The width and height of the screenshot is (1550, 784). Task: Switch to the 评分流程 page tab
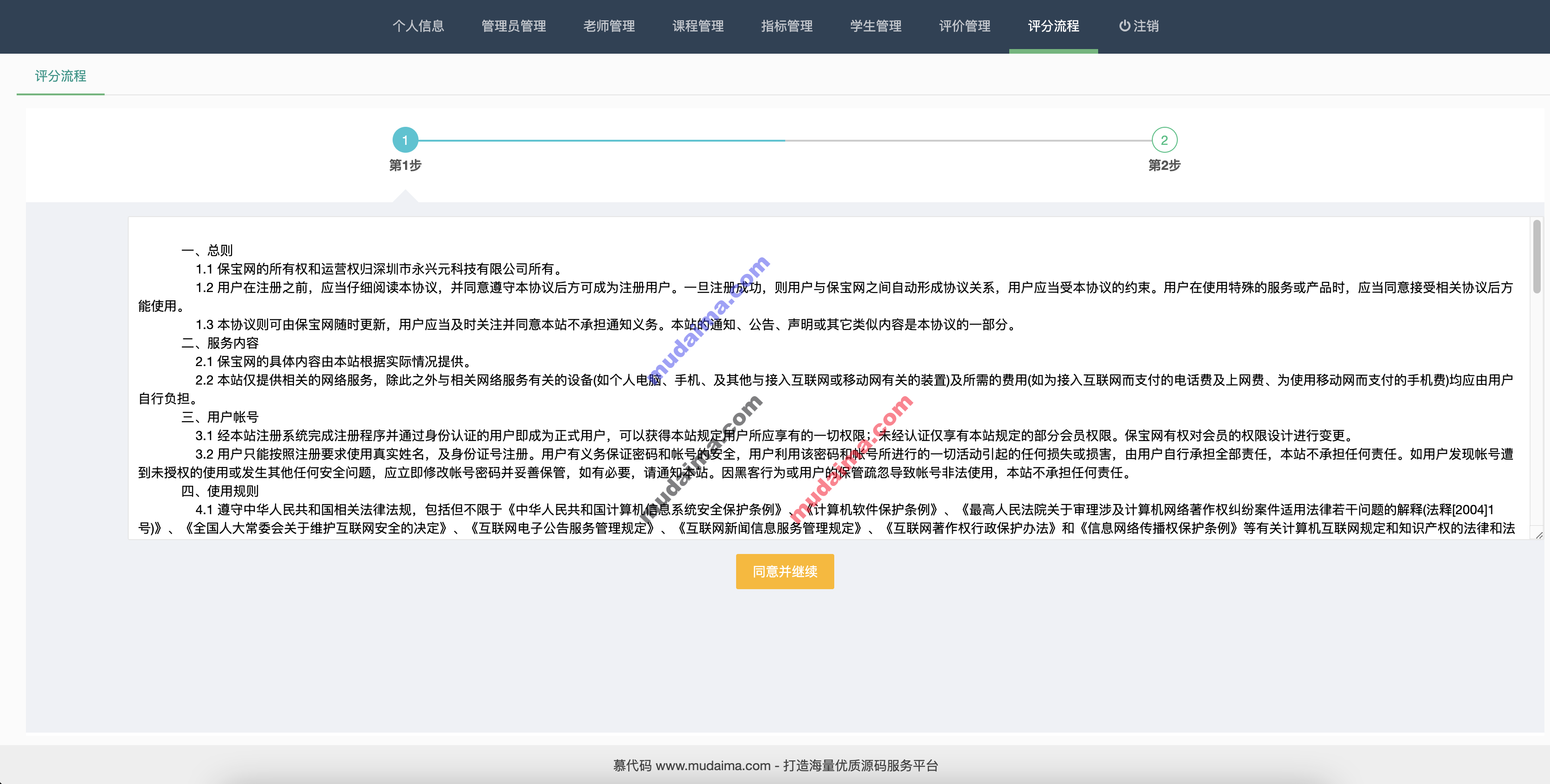(60, 76)
